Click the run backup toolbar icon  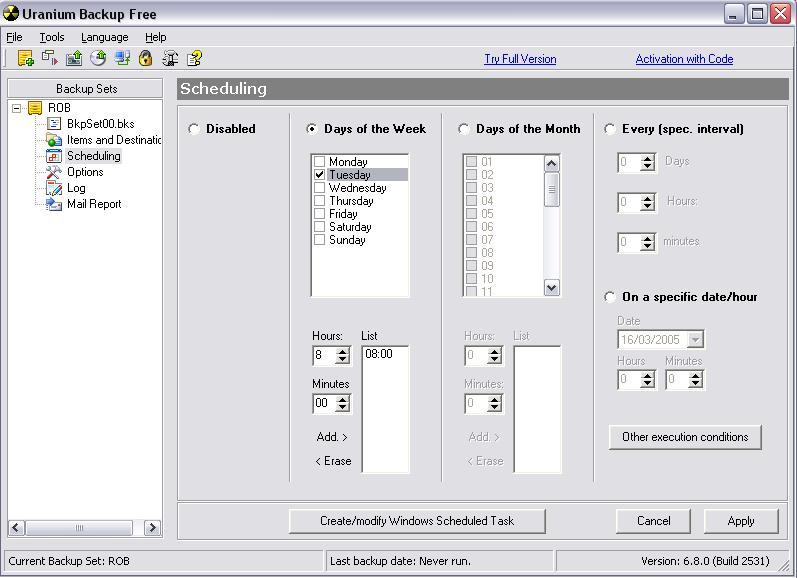pyautogui.click(x=50, y=58)
